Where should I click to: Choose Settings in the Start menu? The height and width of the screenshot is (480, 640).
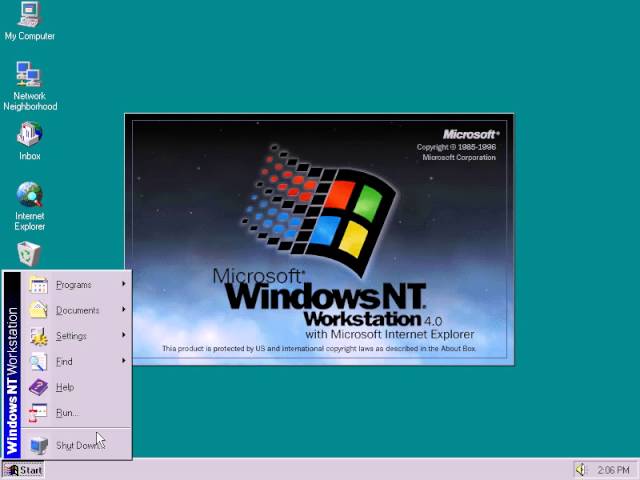(76, 336)
